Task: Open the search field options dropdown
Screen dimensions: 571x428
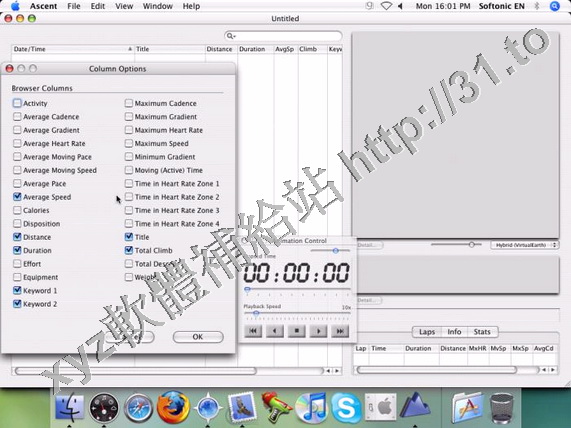Action: point(231,36)
